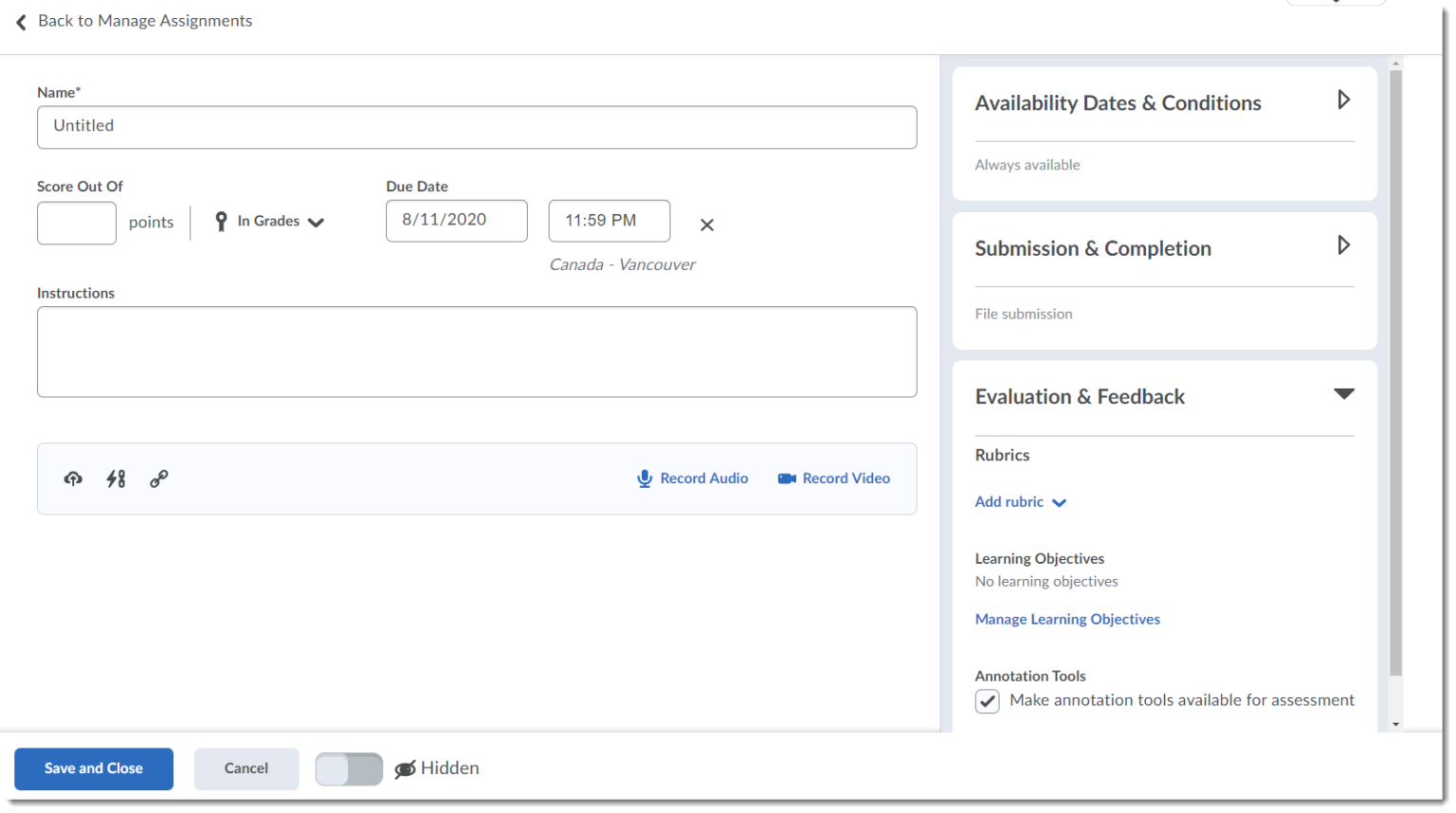
Task: Collapse the Evaluation & Feedback panel
Action: pyautogui.click(x=1344, y=394)
